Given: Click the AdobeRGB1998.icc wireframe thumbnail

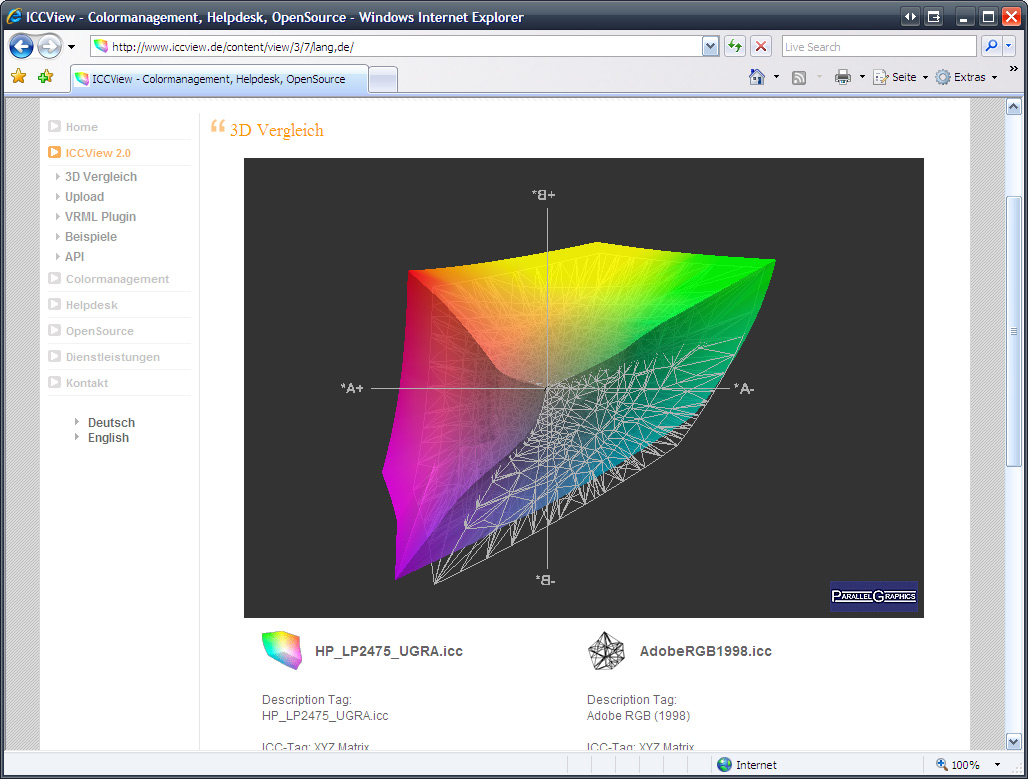Looking at the screenshot, I should pyautogui.click(x=606, y=650).
